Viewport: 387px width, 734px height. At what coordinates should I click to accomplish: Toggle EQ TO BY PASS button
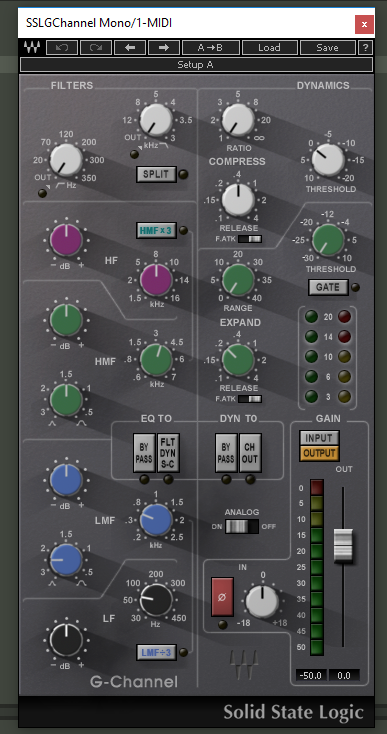click(x=144, y=453)
